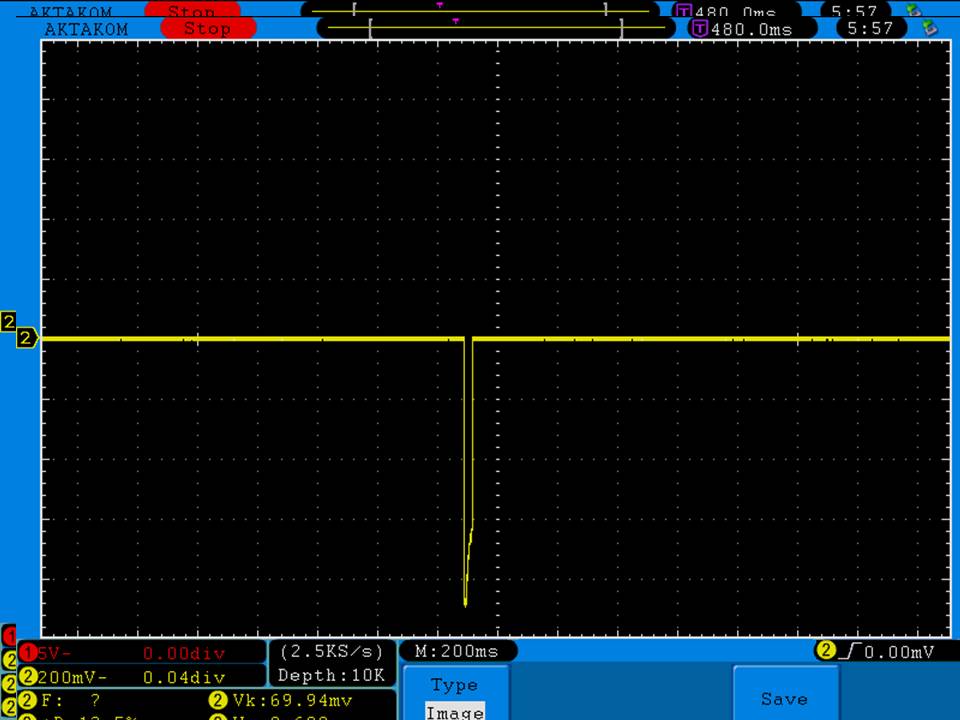
Task: Click the Depth:10K memory depth readout
Action: pos(331,676)
